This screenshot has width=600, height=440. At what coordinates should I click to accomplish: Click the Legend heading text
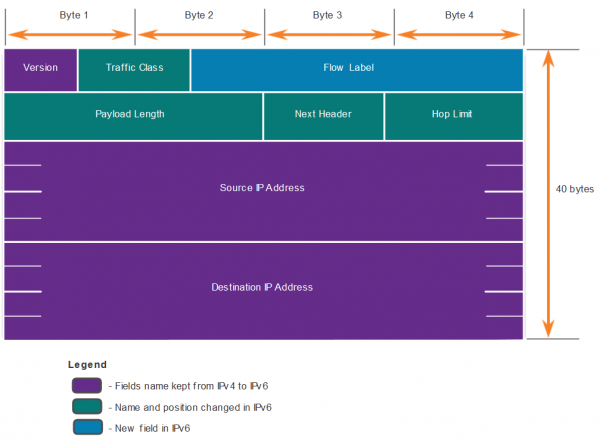click(87, 365)
